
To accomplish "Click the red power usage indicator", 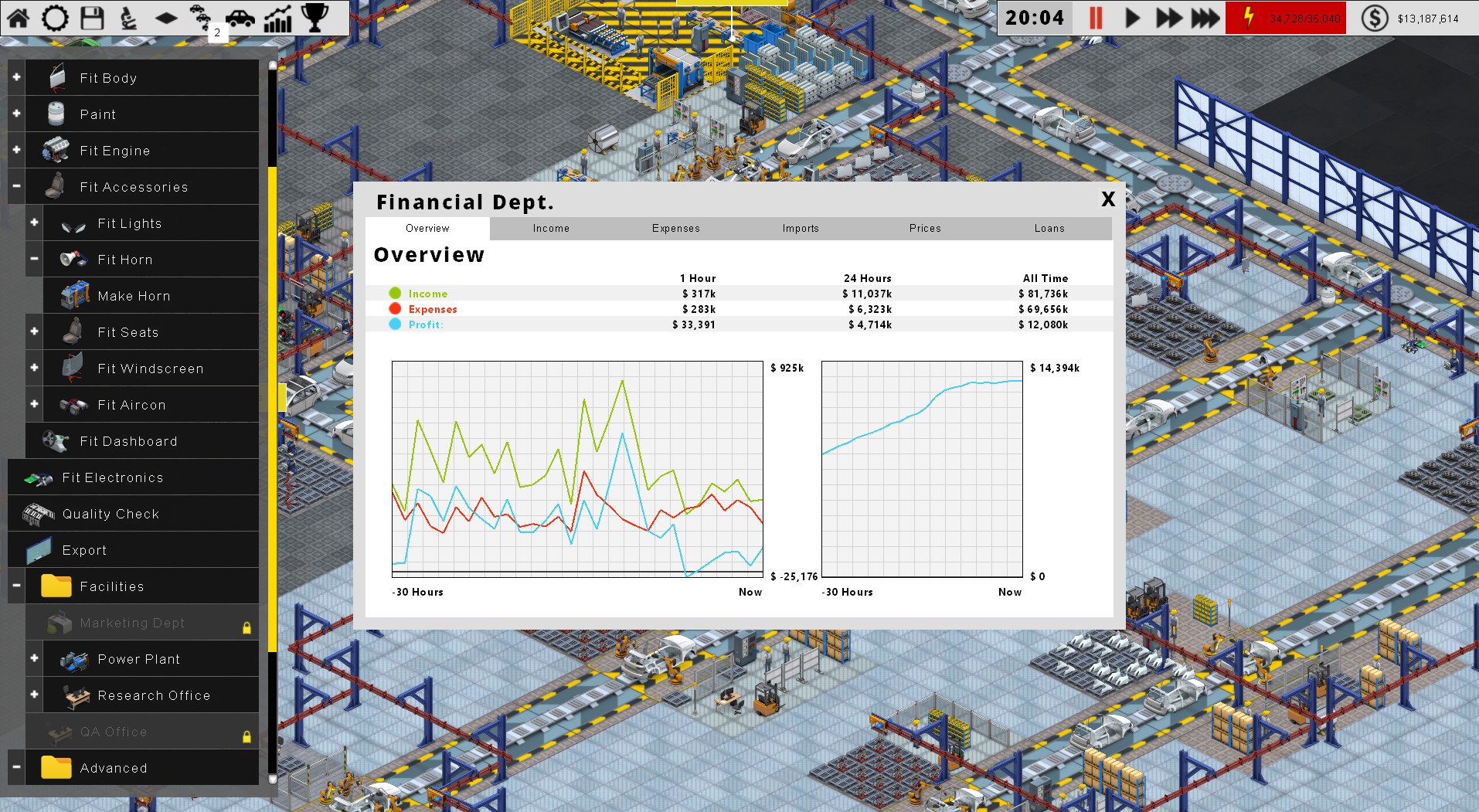I will pos(1285,18).
